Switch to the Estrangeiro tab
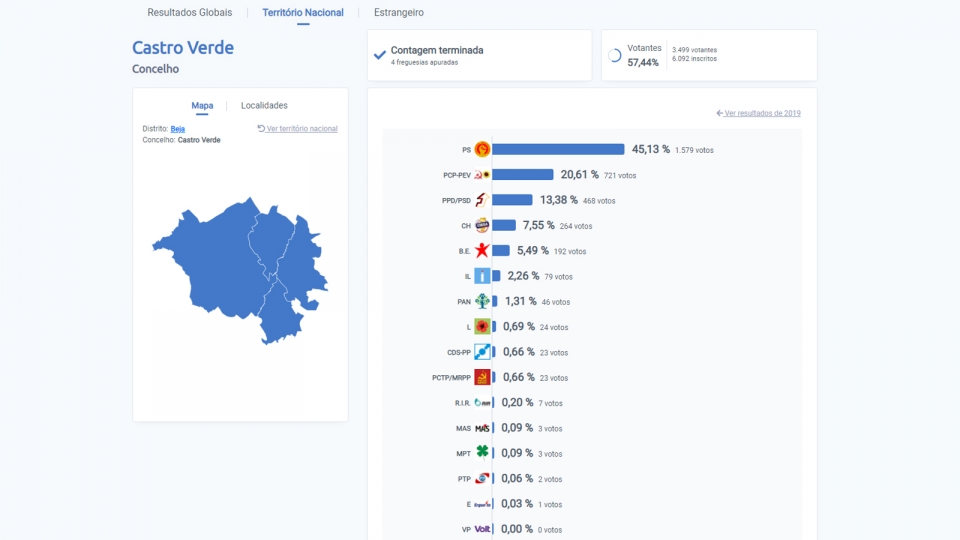The width and height of the screenshot is (960, 540). [399, 12]
